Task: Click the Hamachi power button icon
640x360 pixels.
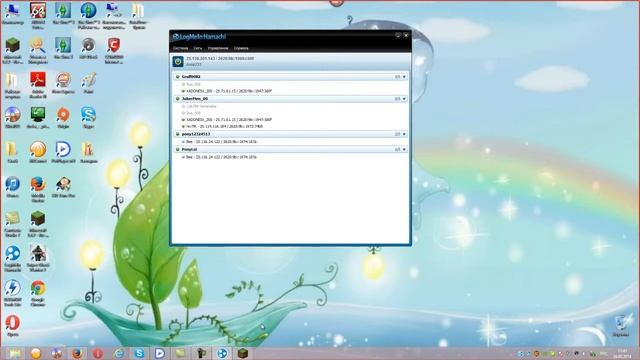Action: [x=178, y=61]
